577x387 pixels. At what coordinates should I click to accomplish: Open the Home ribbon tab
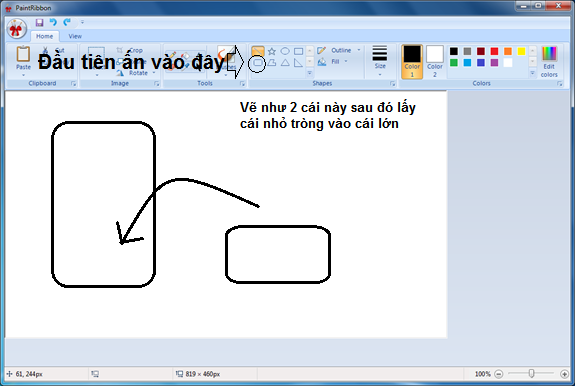pos(45,36)
